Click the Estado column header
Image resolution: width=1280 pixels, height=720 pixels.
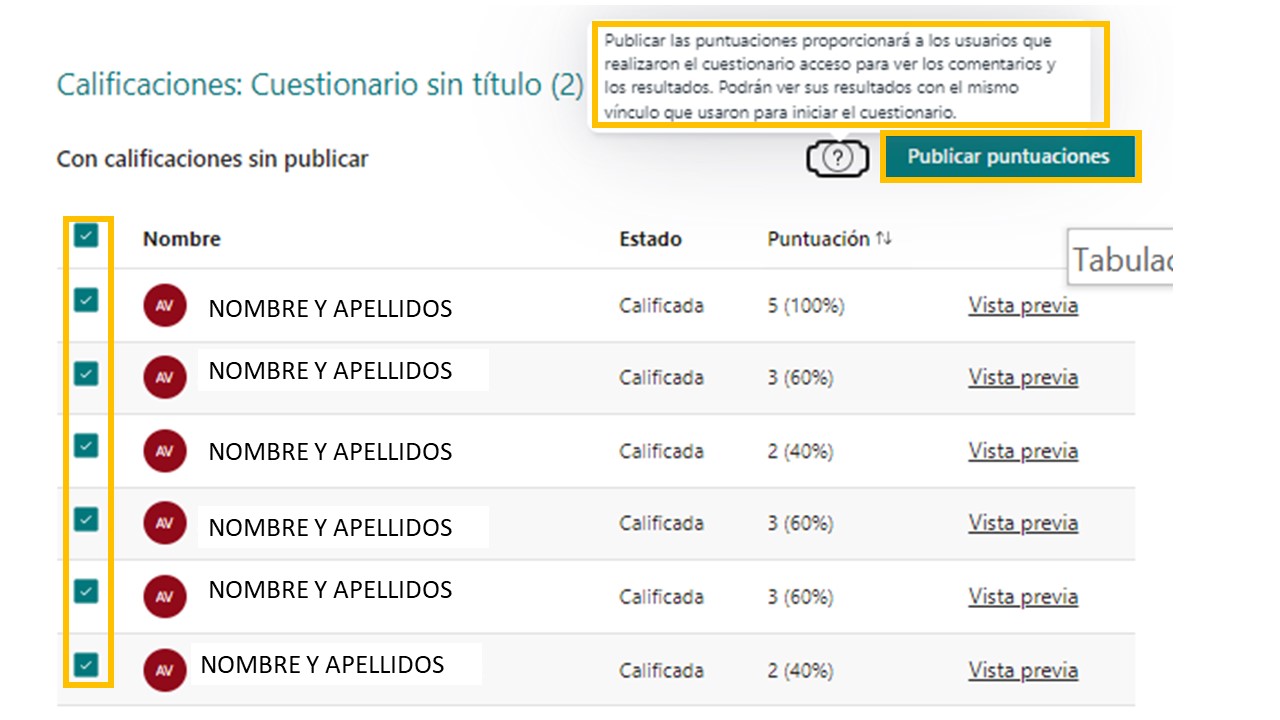[651, 239]
